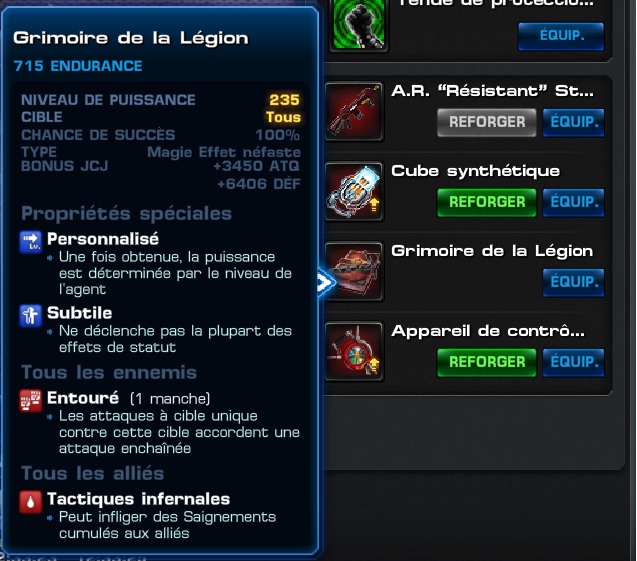Click the A.R. Résistant rifle item icon
The width and height of the screenshot is (637, 561).
click(x=354, y=112)
